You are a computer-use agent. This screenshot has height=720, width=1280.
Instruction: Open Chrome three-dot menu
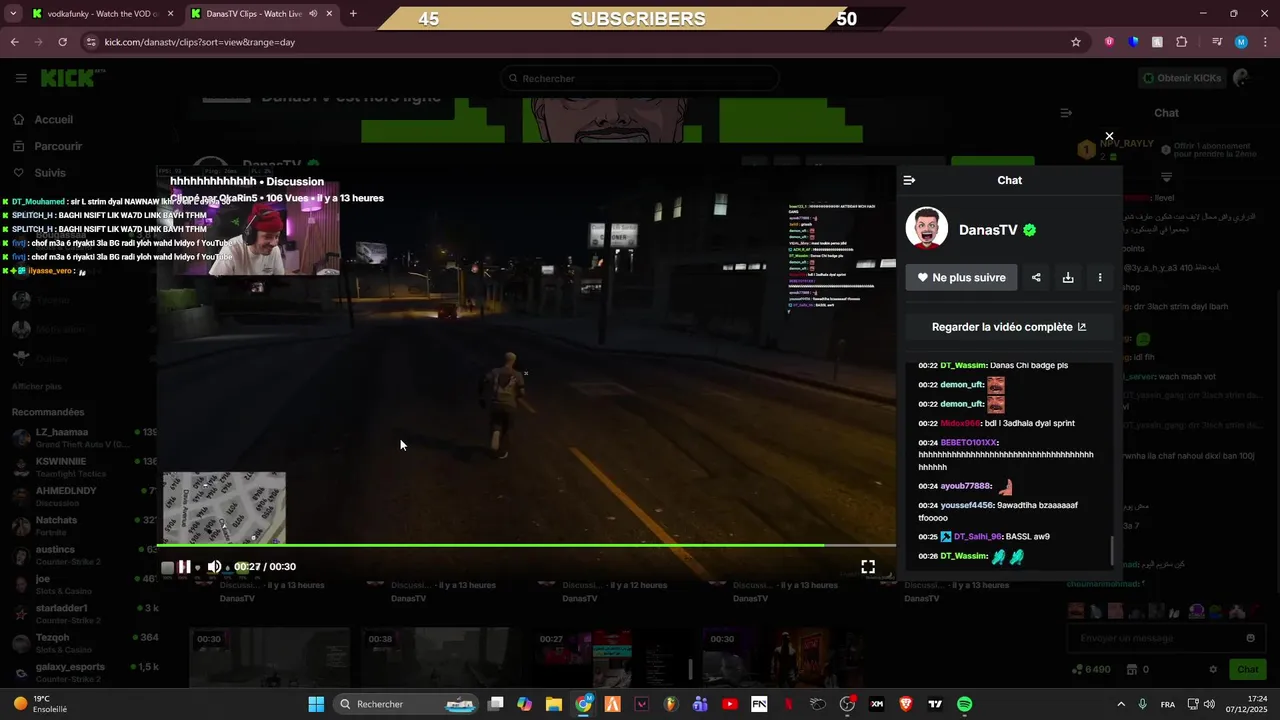pos(1265,42)
